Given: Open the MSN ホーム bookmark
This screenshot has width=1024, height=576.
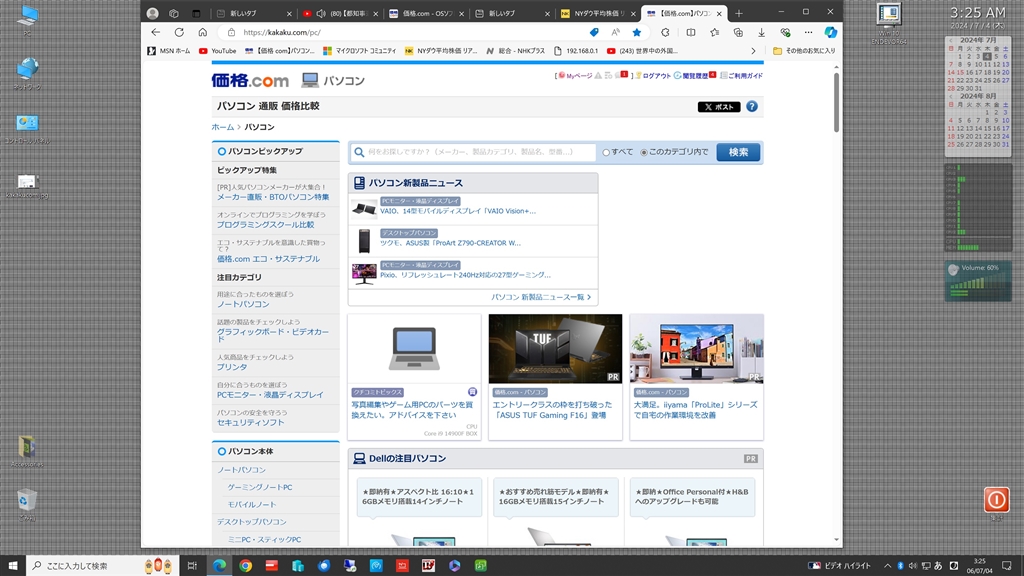Looking at the screenshot, I should coord(169,50).
